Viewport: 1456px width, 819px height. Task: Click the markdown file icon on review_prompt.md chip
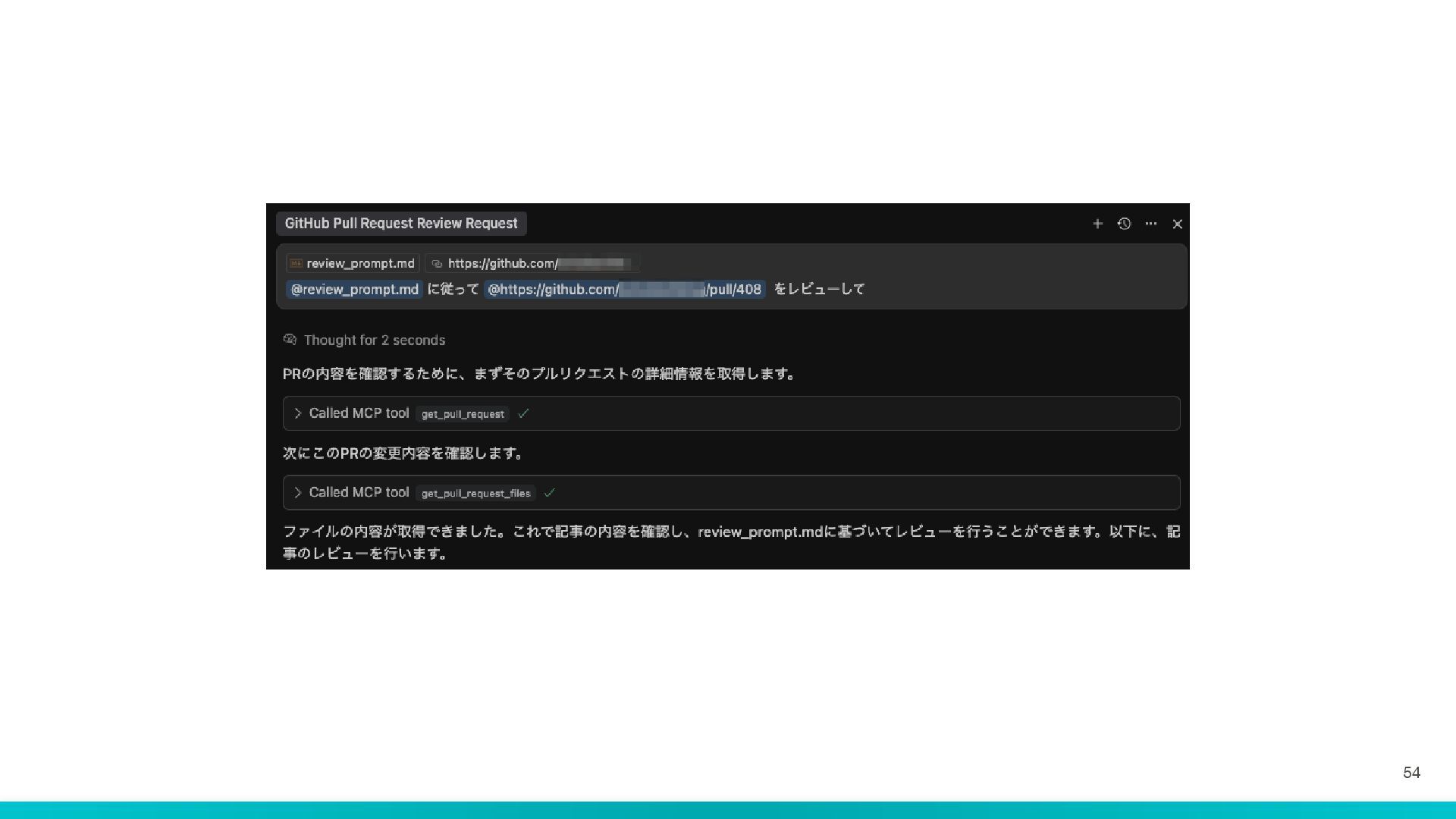pos(296,263)
